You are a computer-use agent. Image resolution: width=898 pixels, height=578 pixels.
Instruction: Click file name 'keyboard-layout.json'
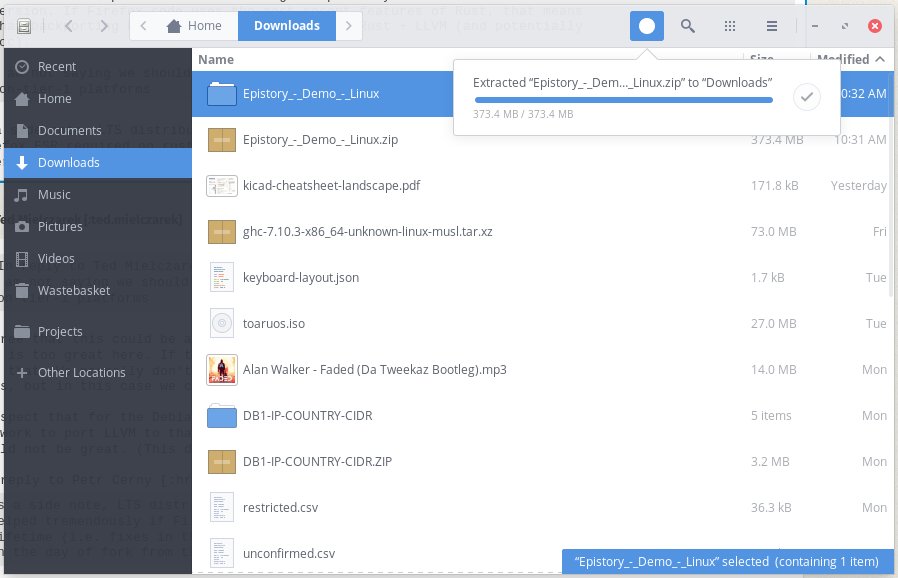pos(301,278)
